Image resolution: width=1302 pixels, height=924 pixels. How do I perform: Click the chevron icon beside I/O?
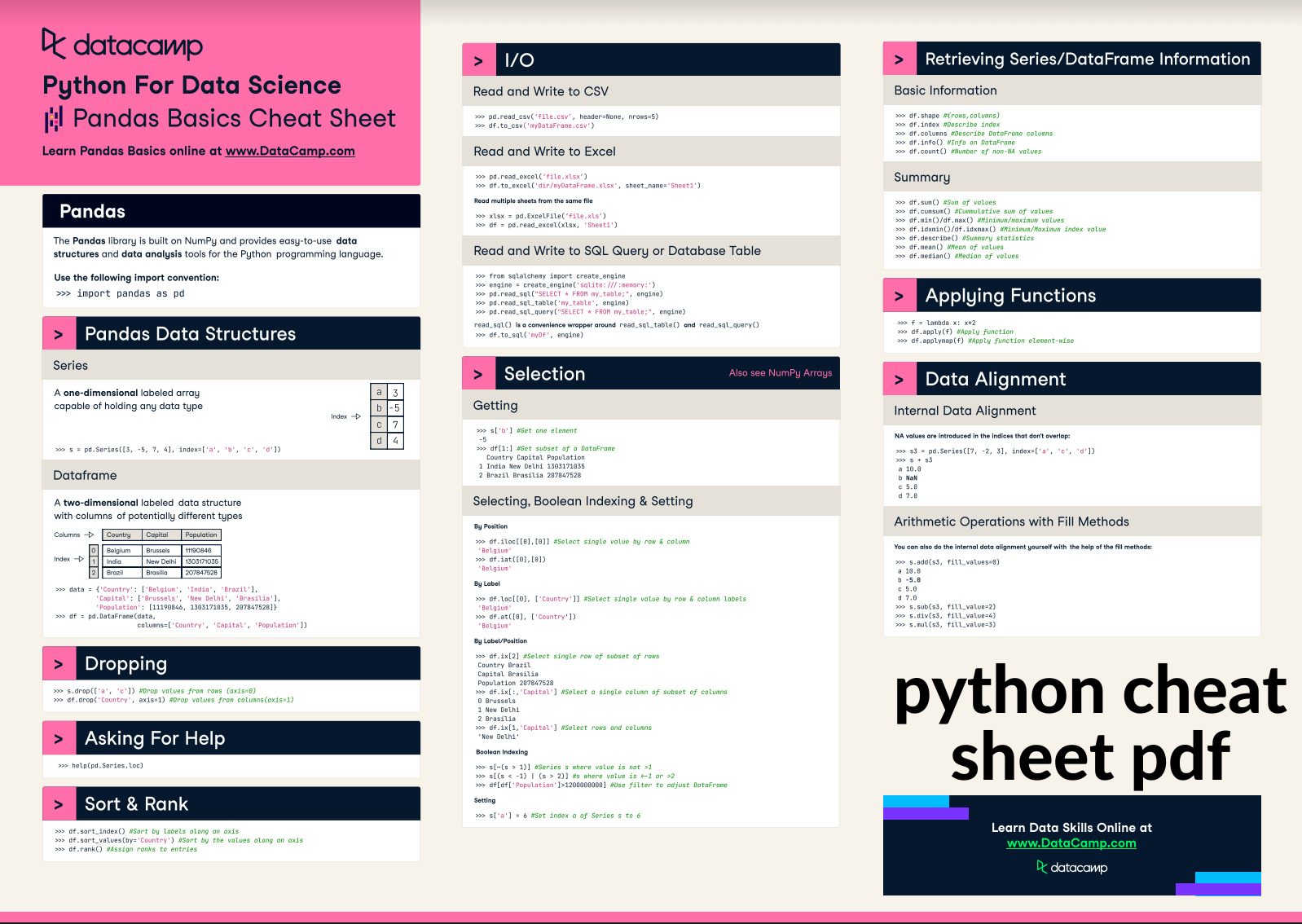478,60
